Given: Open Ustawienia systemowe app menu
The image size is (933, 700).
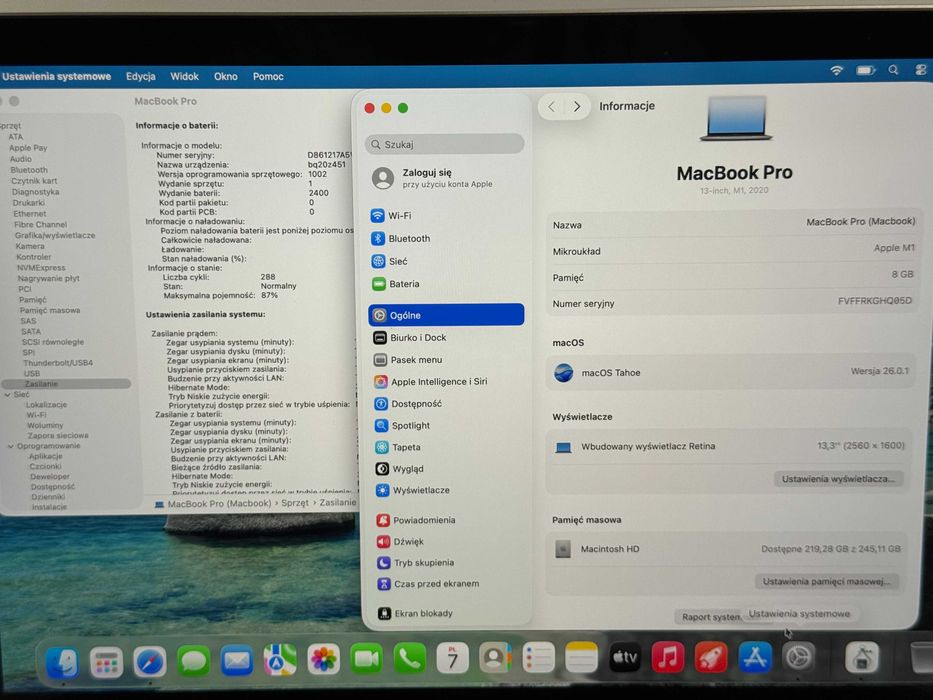Looking at the screenshot, I should (57, 76).
